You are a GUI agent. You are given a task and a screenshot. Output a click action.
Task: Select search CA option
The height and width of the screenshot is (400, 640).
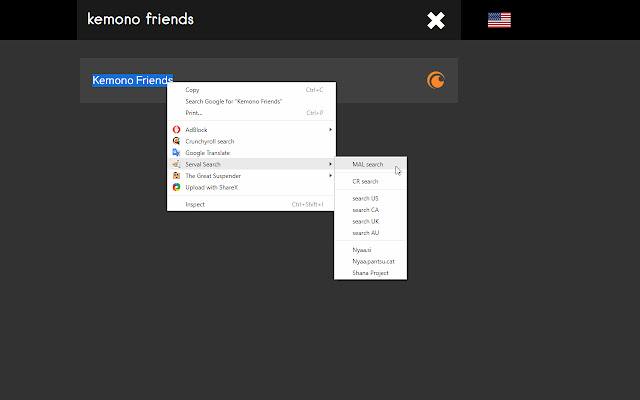tap(371, 210)
